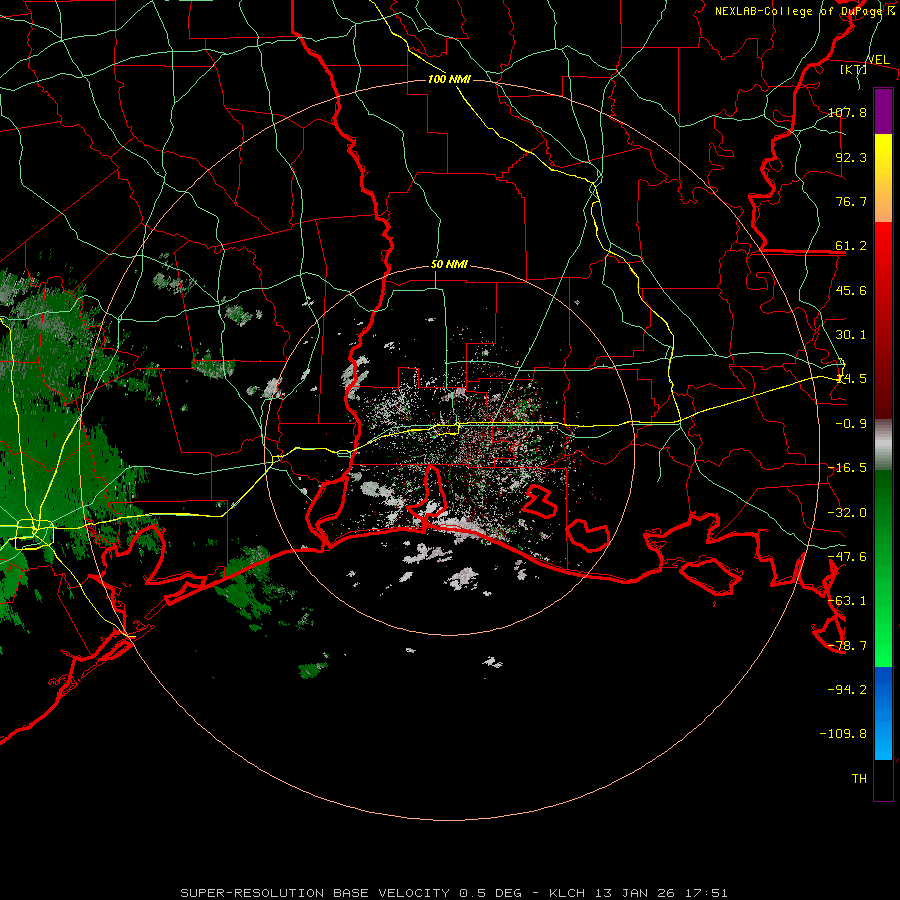Click the 50 NMI range ring label

[449, 265]
